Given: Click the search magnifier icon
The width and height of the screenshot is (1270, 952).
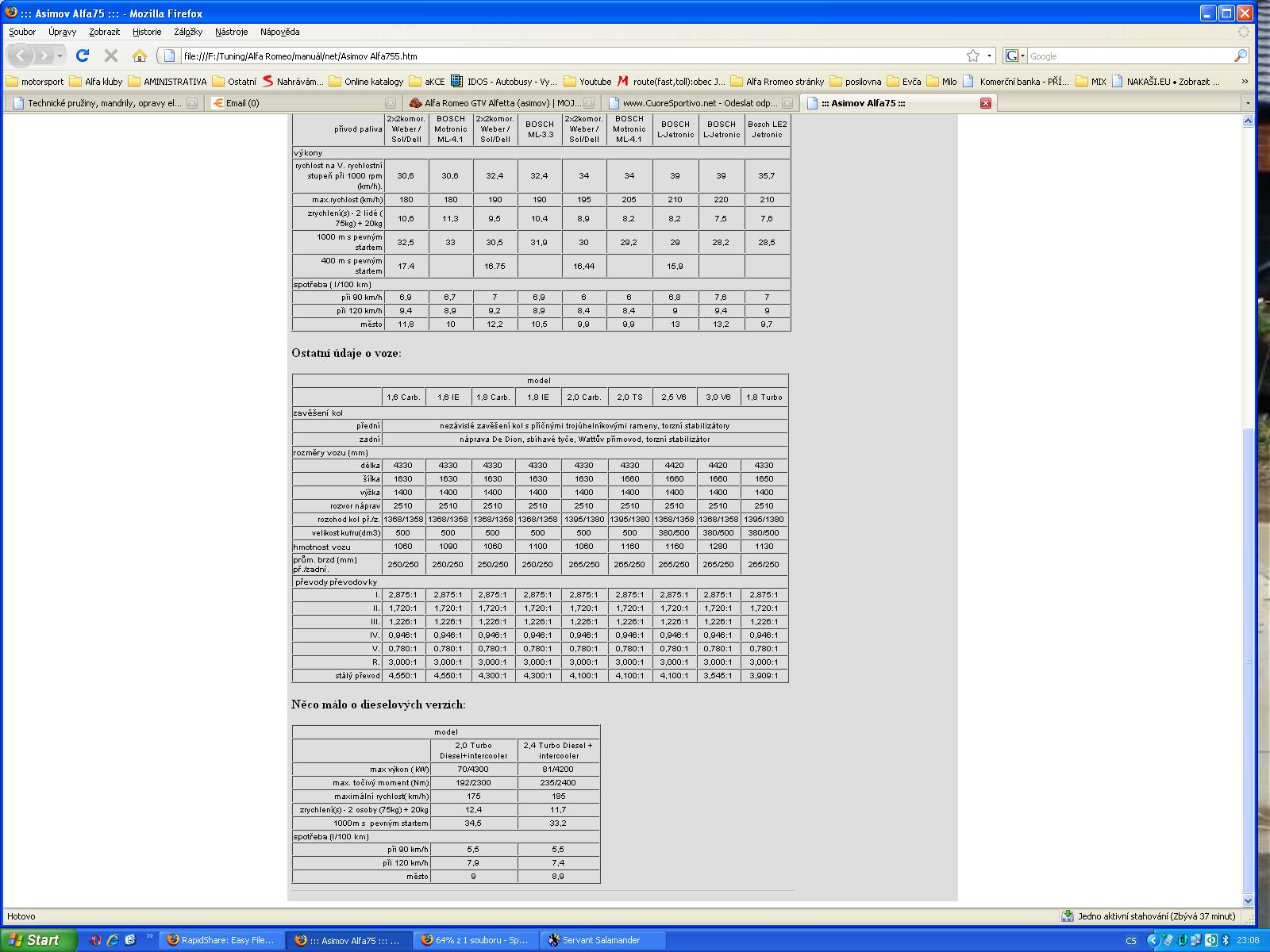Looking at the screenshot, I should (1240, 56).
